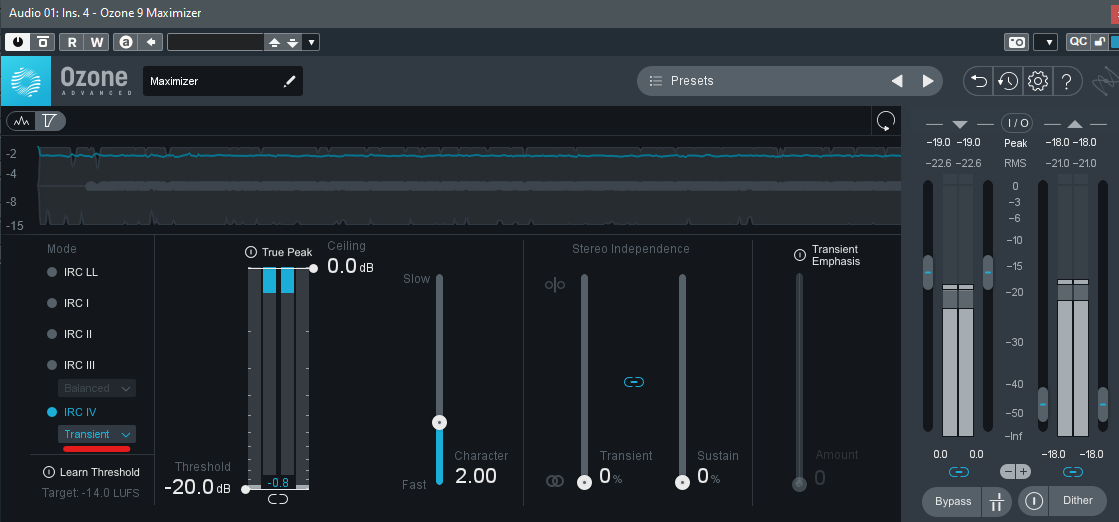The image size is (1119, 522).
Task: Toggle threshold-ceiling link icon below meter
Action: pyautogui.click(x=278, y=499)
